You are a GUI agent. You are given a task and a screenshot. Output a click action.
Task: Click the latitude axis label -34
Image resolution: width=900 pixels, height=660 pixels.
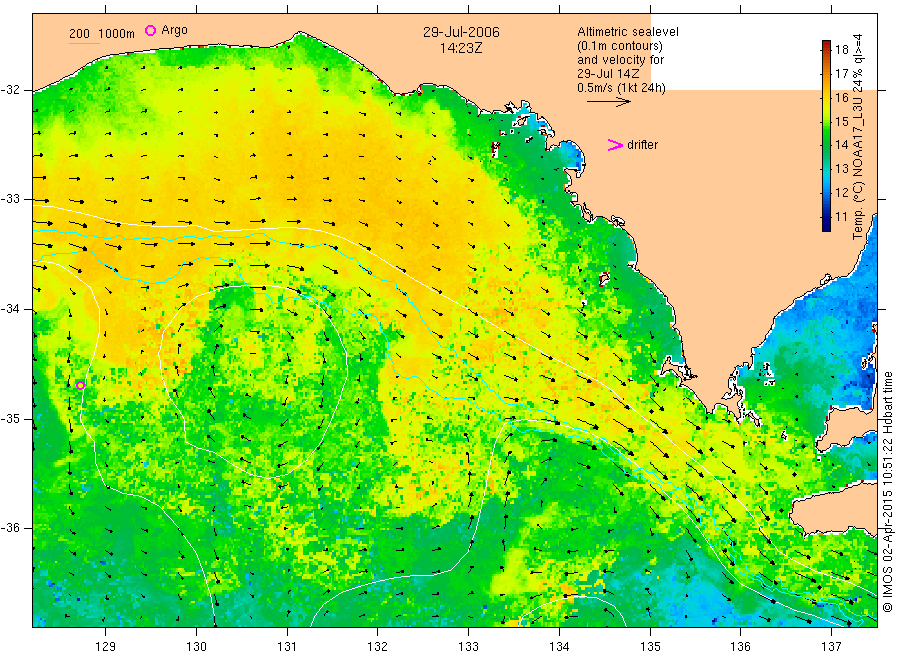11,309
